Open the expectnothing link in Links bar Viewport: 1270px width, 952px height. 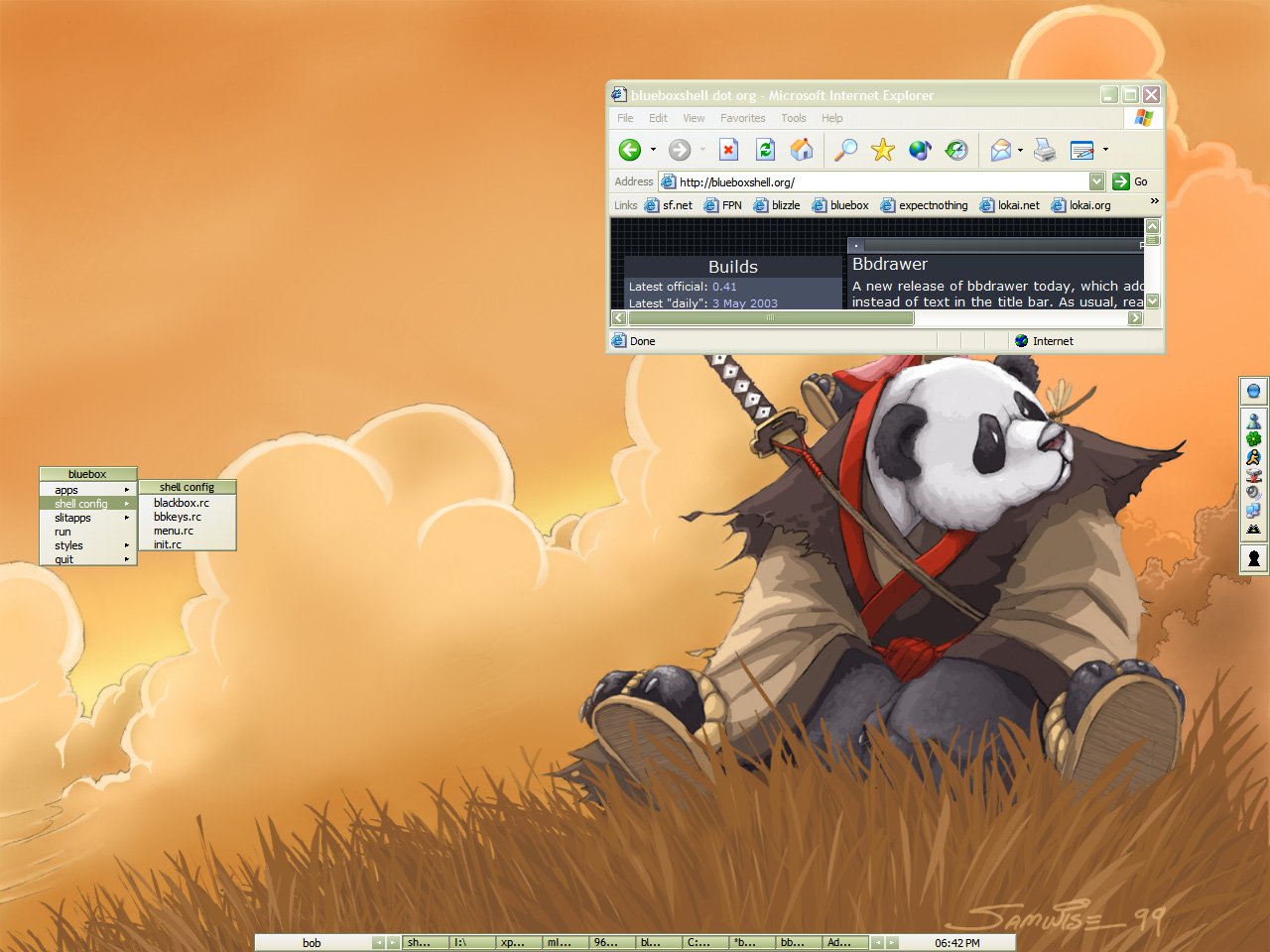[924, 205]
